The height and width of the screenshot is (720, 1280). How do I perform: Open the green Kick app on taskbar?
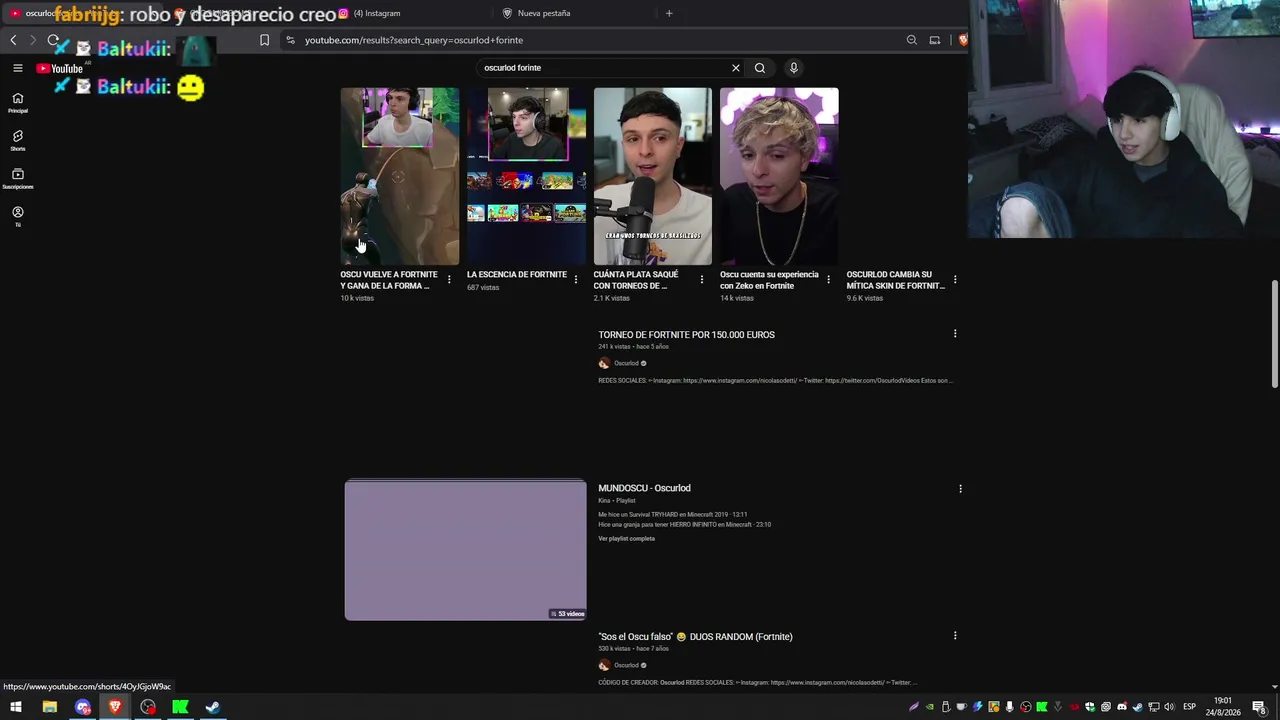(180, 707)
